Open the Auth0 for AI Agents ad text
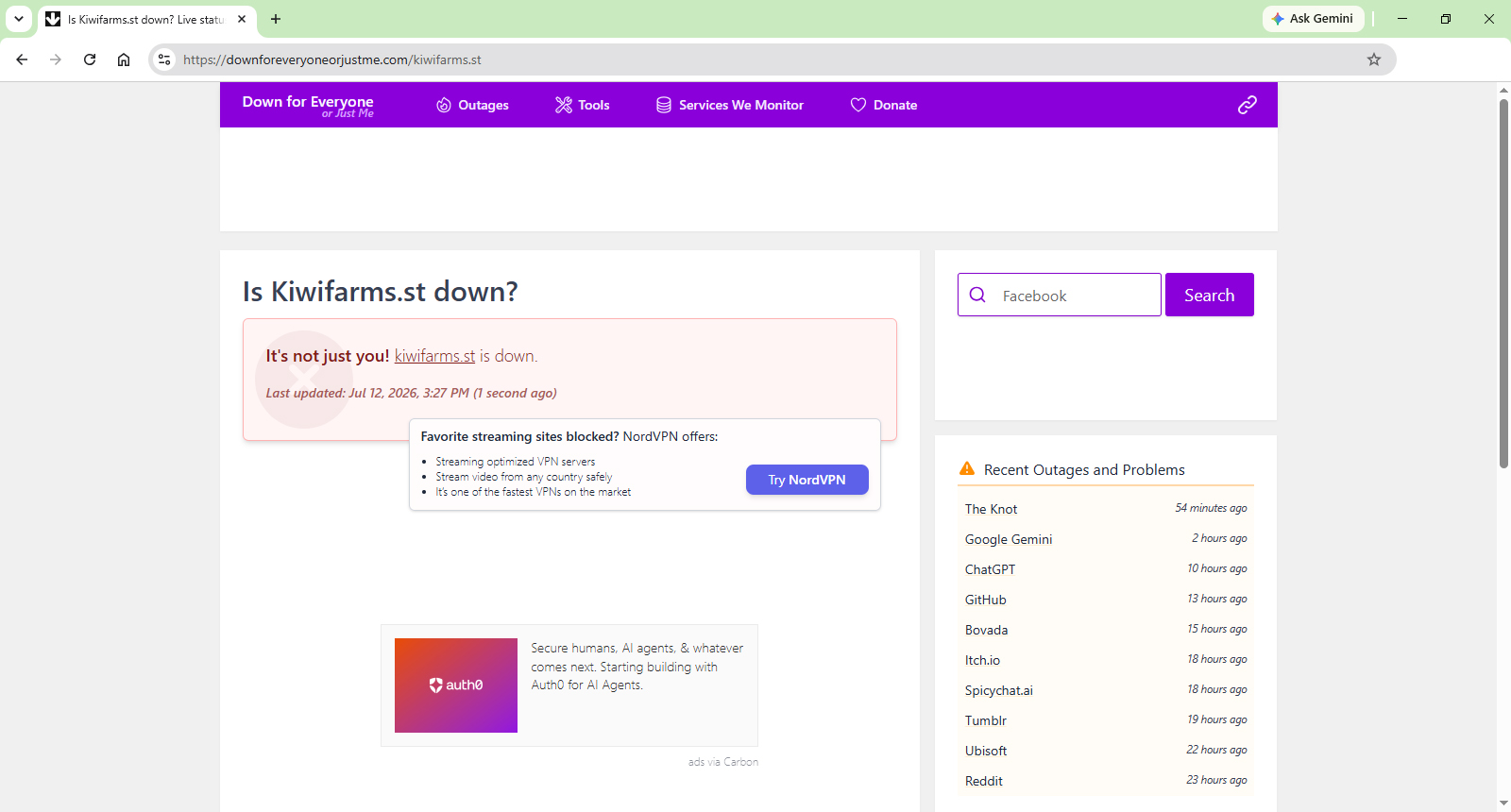The image size is (1511, 812). [x=637, y=667]
